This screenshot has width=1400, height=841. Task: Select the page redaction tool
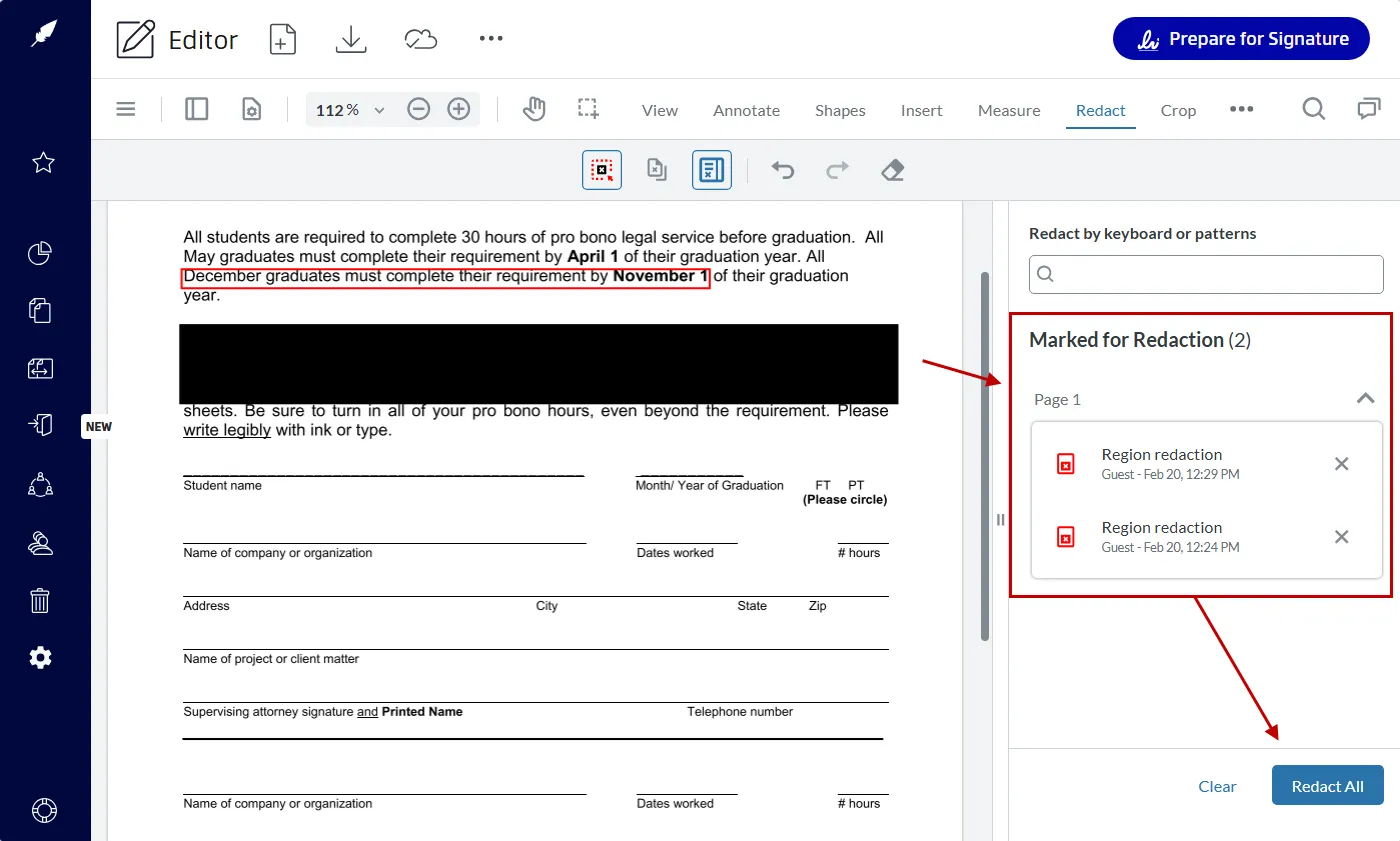[x=656, y=170]
